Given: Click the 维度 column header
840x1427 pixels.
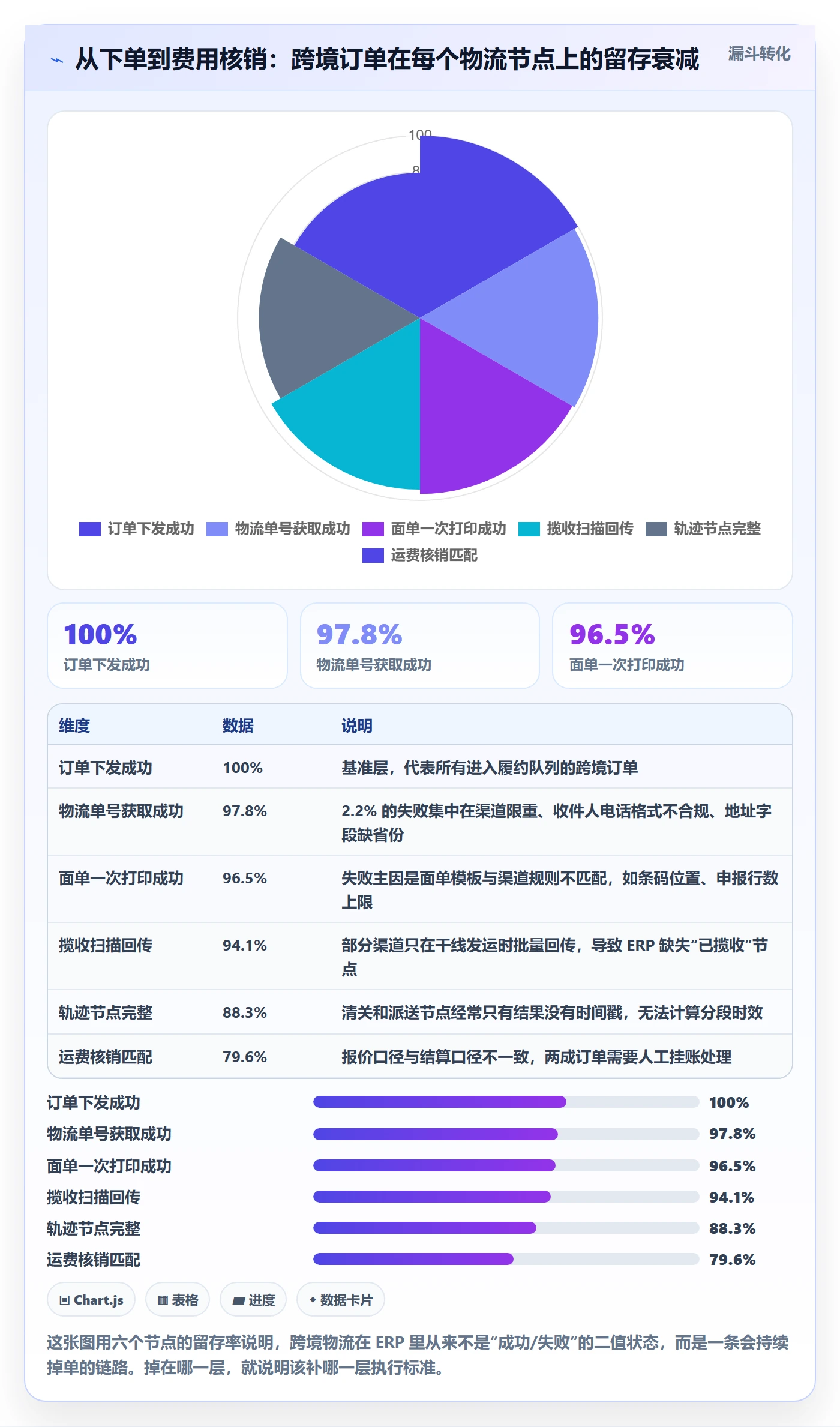Looking at the screenshot, I should 74,726.
